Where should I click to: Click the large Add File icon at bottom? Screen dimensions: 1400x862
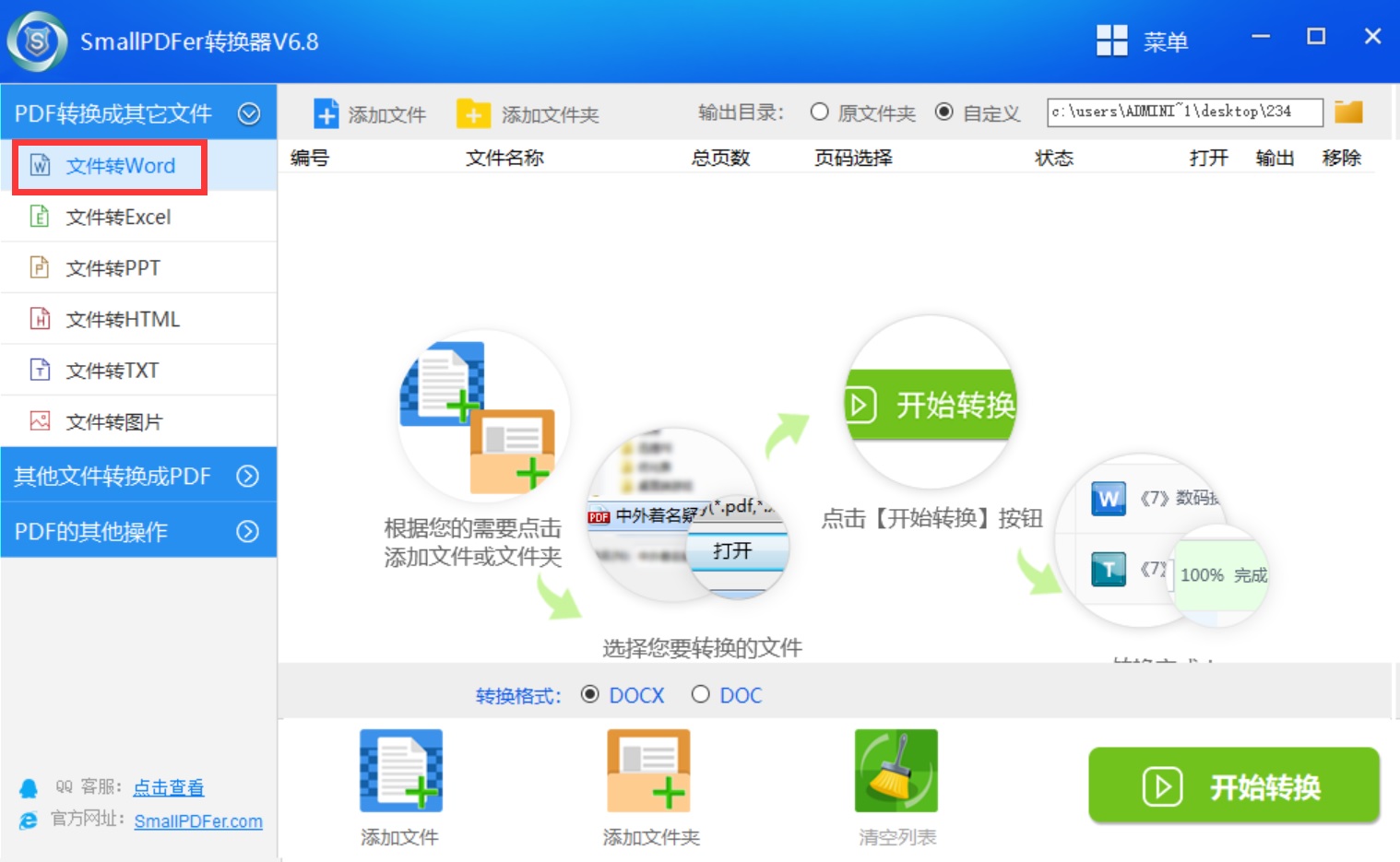click(x=400, y=771)
